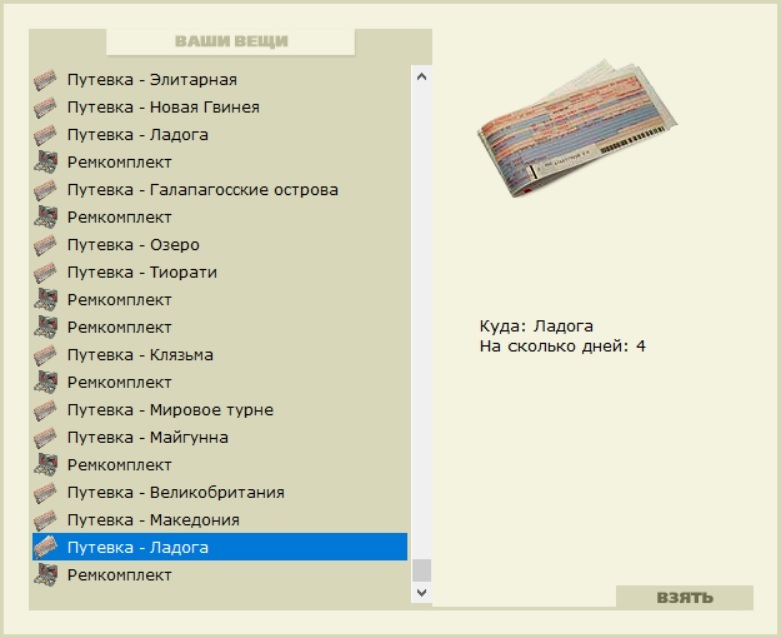Select the item Путевка - Галапагосские острова

point(203,190)
